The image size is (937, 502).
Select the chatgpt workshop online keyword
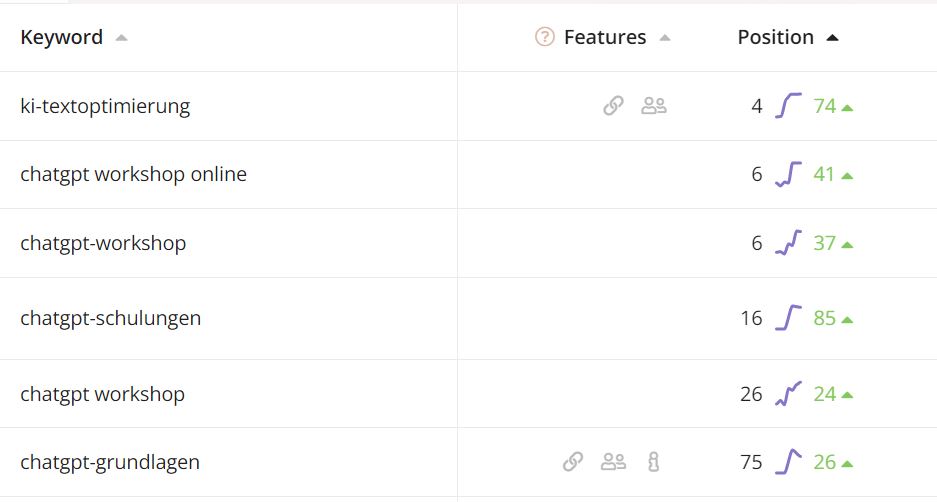133,174
